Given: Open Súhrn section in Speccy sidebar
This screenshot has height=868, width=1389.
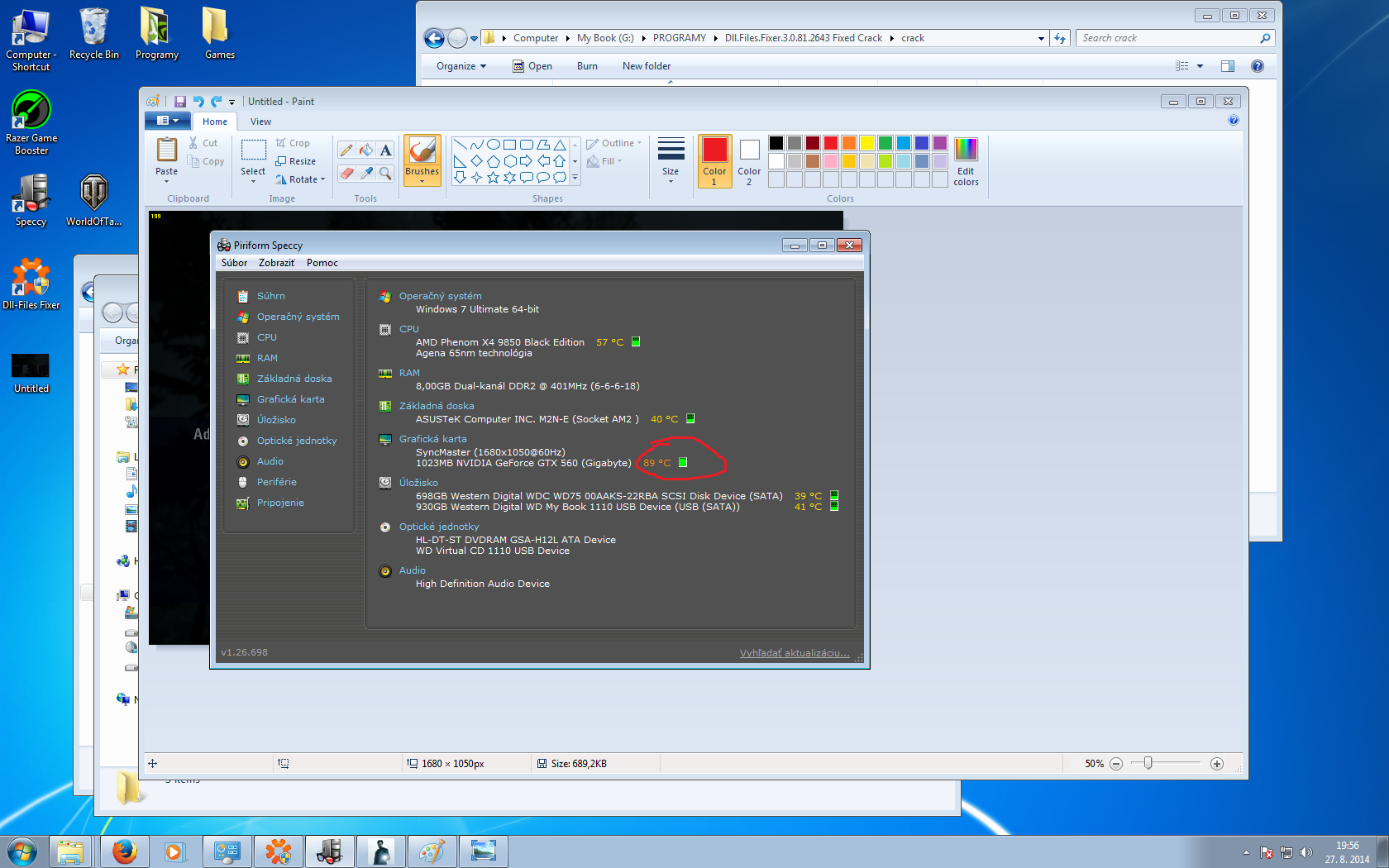Looking at the screenshot, I should click(x=271, y=296).
